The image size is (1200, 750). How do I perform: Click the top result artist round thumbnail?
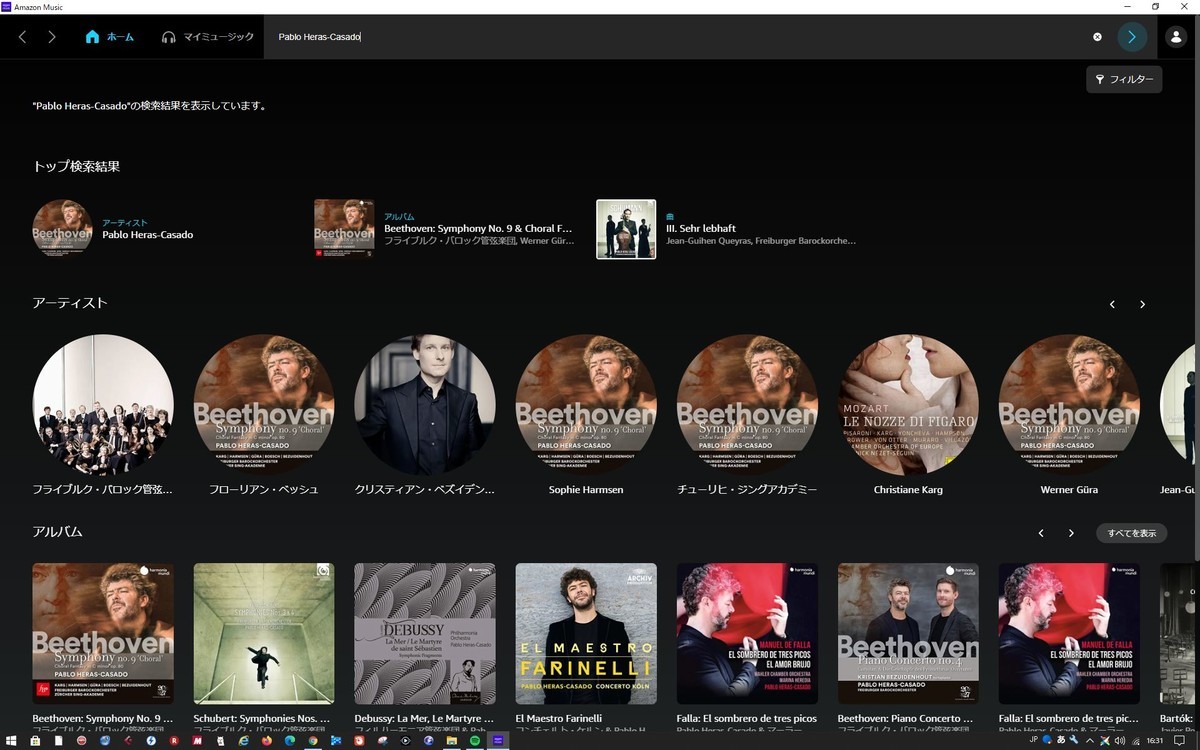pyautogui.click(x=63, y=229)
